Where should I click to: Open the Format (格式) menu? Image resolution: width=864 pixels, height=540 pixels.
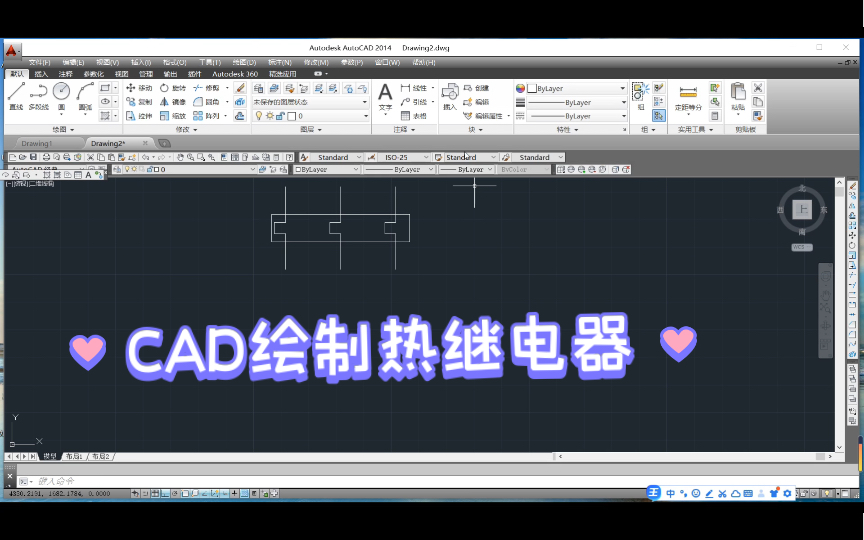click(x=175, y=62)
